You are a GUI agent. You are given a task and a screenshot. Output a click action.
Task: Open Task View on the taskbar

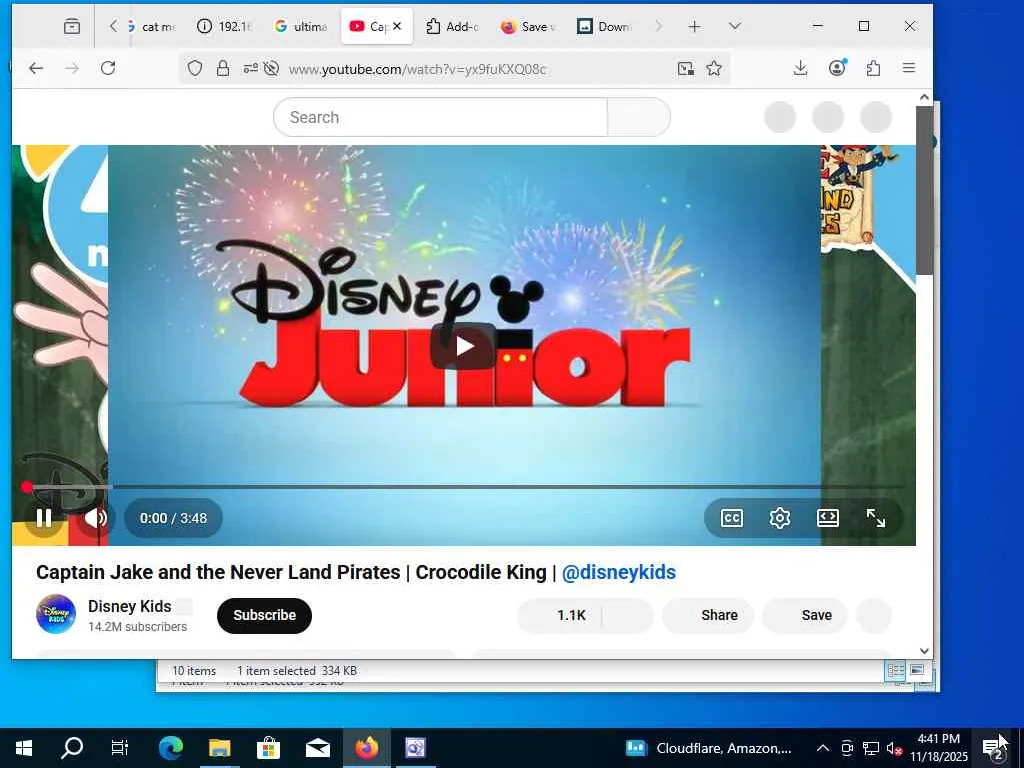coord(120,748)
